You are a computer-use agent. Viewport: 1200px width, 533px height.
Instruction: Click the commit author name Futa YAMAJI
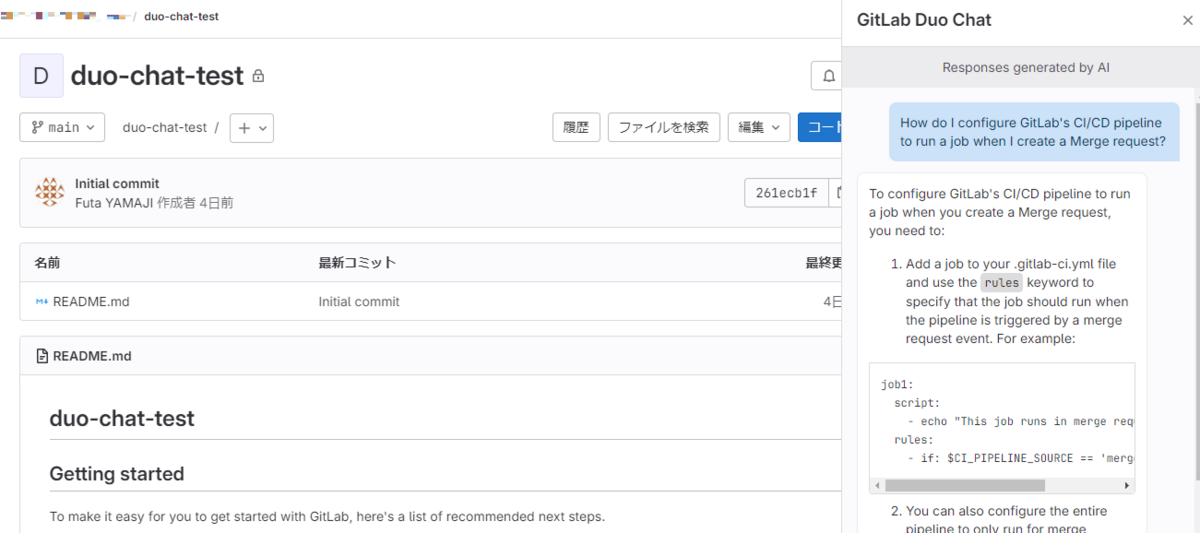tap(114, 202)
